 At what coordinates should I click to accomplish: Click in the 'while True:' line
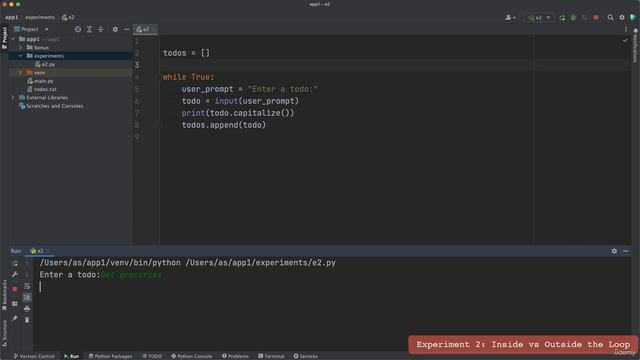click(188, 77)
